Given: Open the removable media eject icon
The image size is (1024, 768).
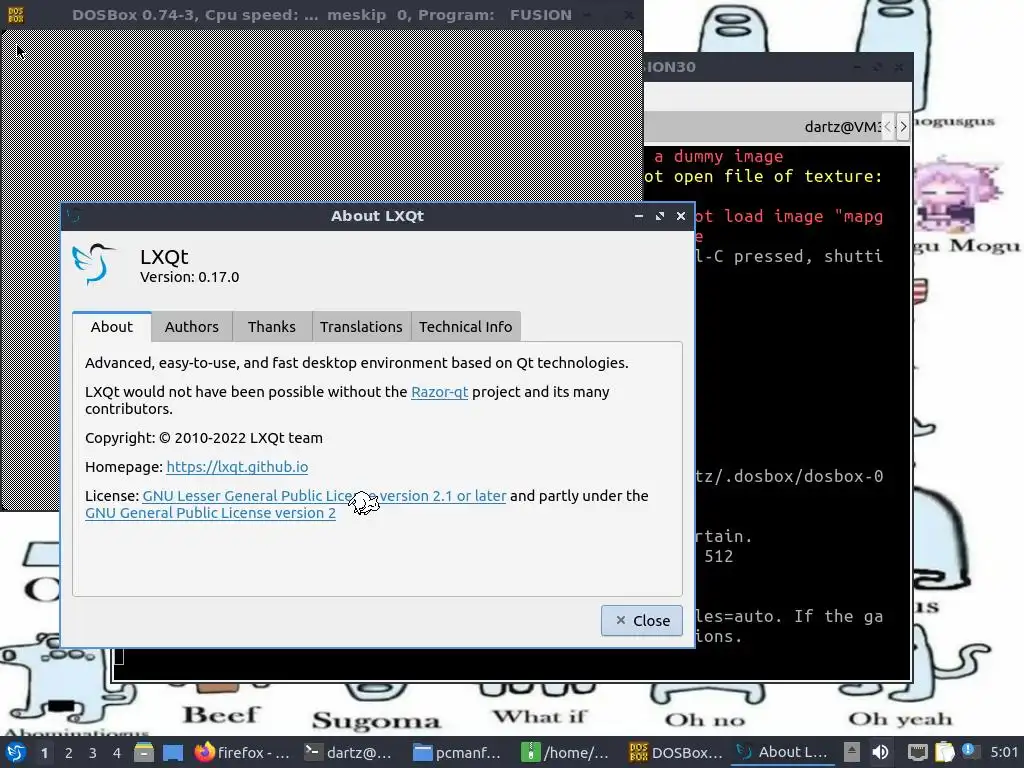Looking at the screenshot, I should 852,752.
